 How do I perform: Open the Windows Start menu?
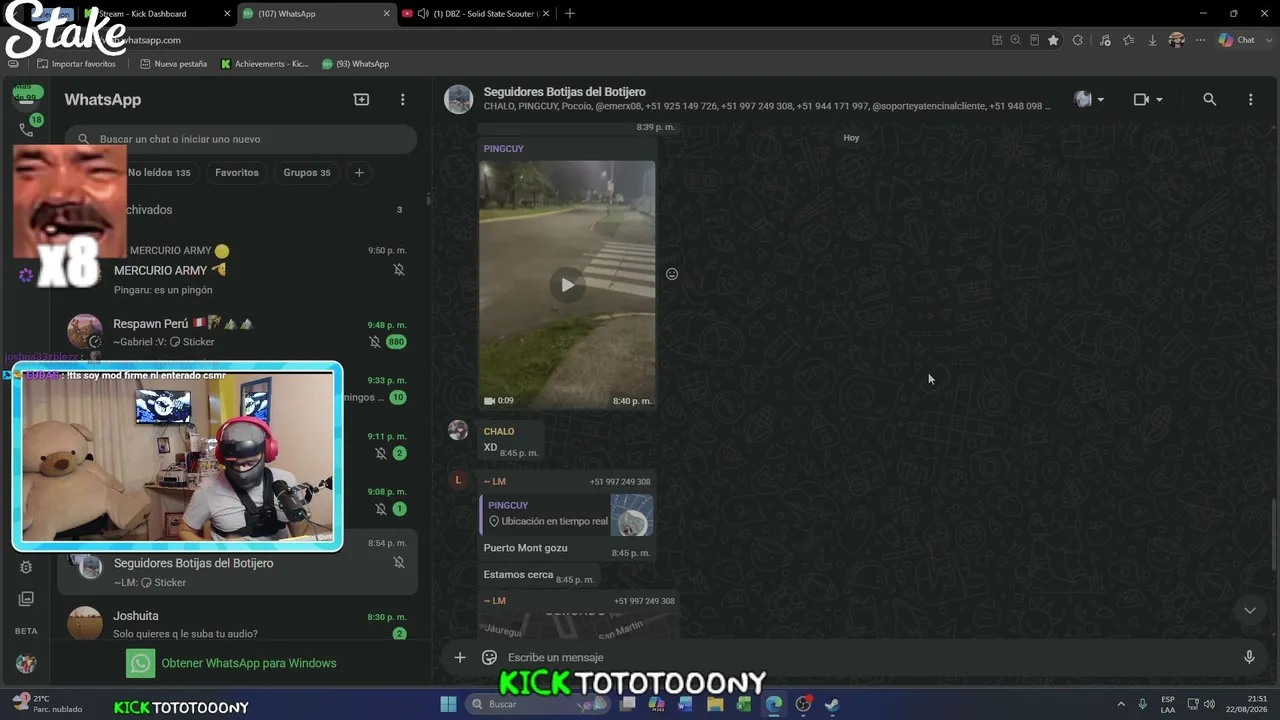pos(448,704)
